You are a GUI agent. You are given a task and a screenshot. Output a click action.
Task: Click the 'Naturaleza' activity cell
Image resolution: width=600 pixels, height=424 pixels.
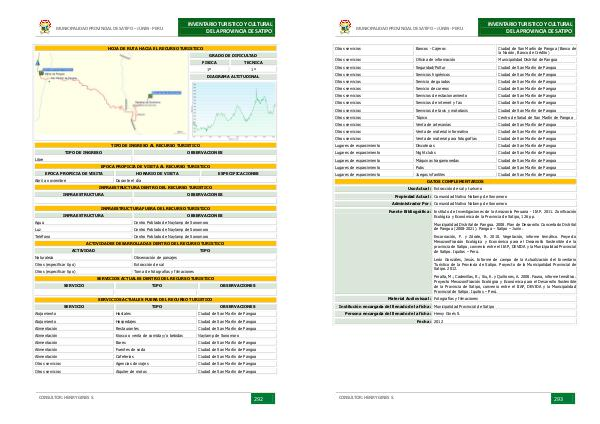[x=83, y=258]
